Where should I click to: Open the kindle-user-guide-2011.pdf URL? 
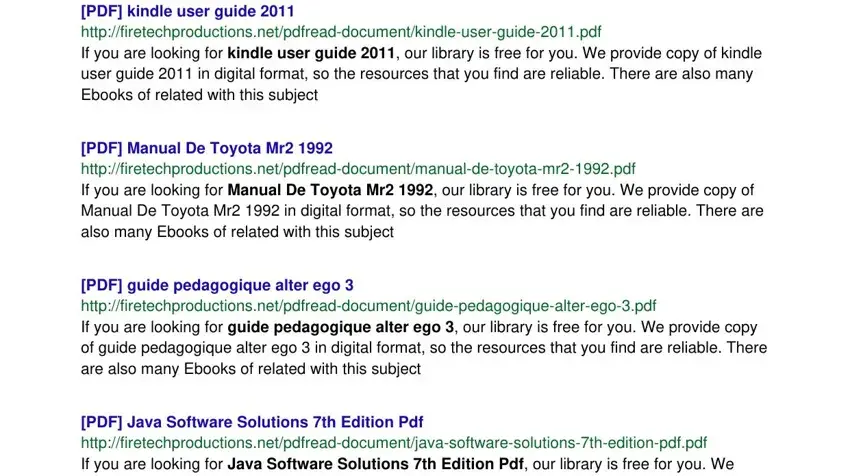tap(341, 32)
